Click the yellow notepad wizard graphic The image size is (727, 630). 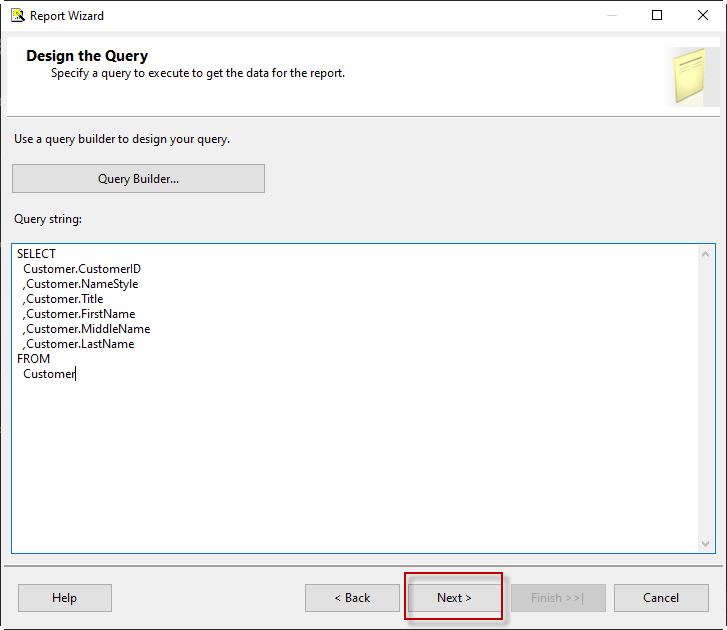pyautogui.click(x=691, y=76)
